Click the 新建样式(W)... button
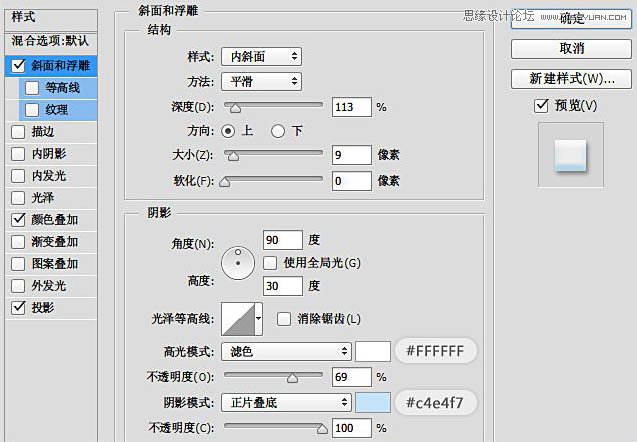The image size is (637, 442). (571, 79)
